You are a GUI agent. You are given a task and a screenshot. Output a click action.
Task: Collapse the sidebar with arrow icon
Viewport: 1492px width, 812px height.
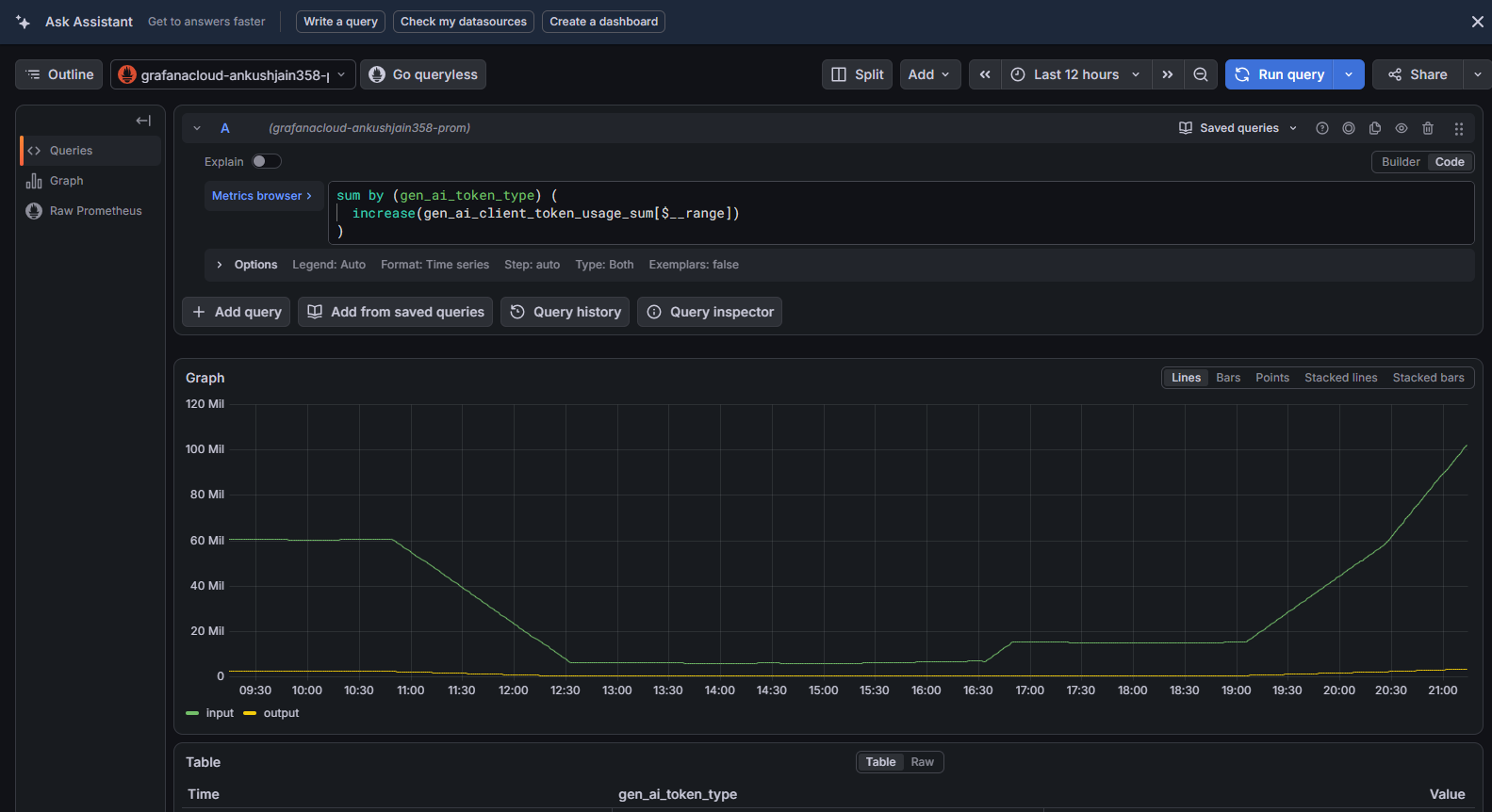tap(143, 121)
